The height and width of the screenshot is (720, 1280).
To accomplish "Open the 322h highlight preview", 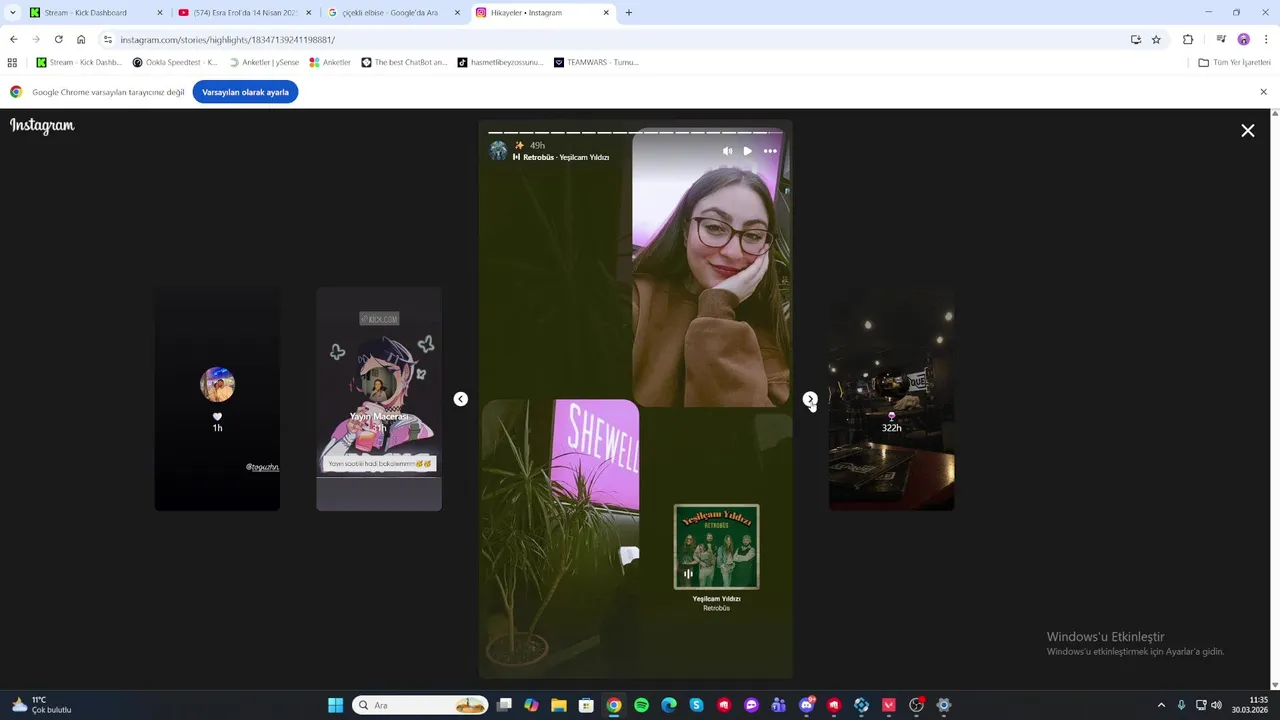I will click(x=891, y=399).
